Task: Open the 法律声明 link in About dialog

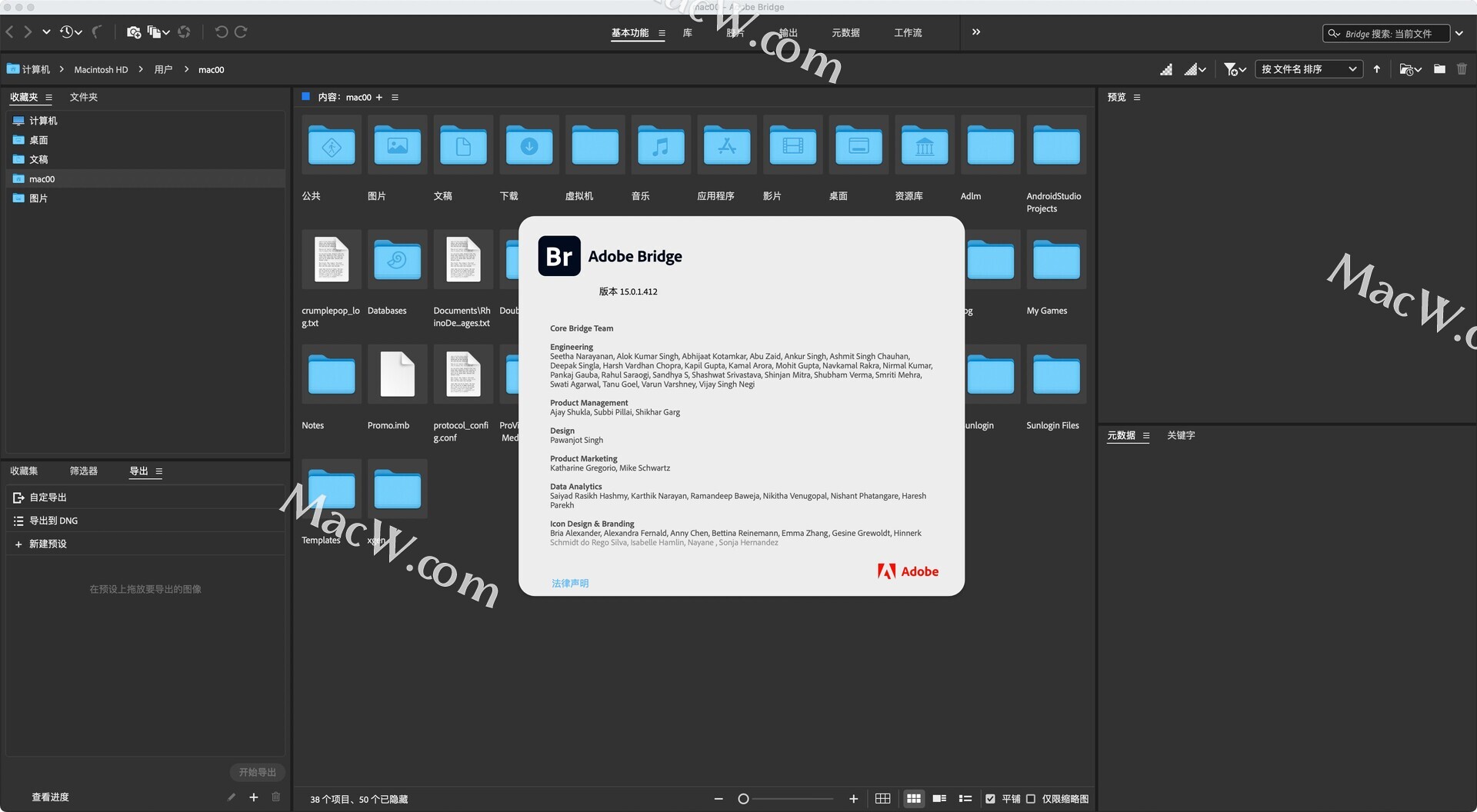Action: click(570, 584)
